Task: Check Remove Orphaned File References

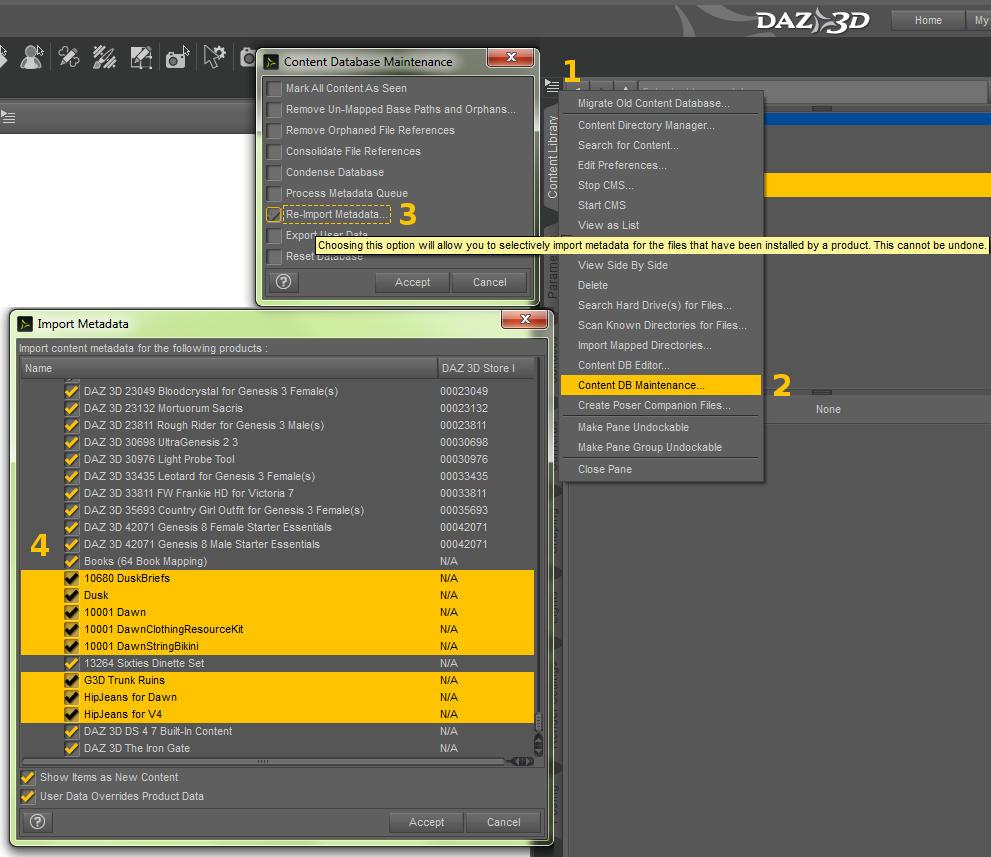Action: [x=274, y=131]
